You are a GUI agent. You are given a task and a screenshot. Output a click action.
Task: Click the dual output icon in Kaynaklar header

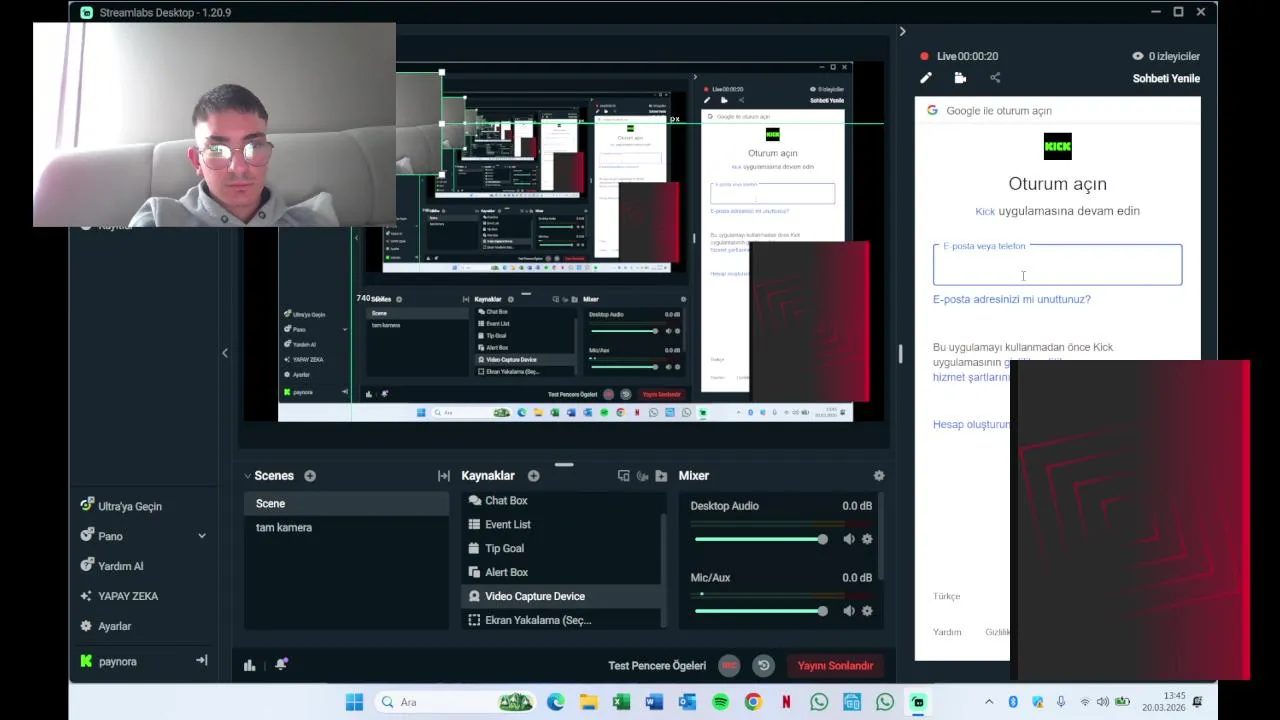[624, 476]
